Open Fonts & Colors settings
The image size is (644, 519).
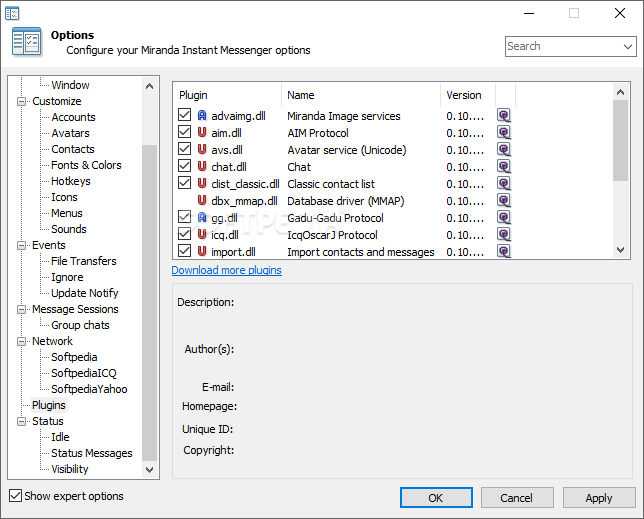[x=86, y=165]
